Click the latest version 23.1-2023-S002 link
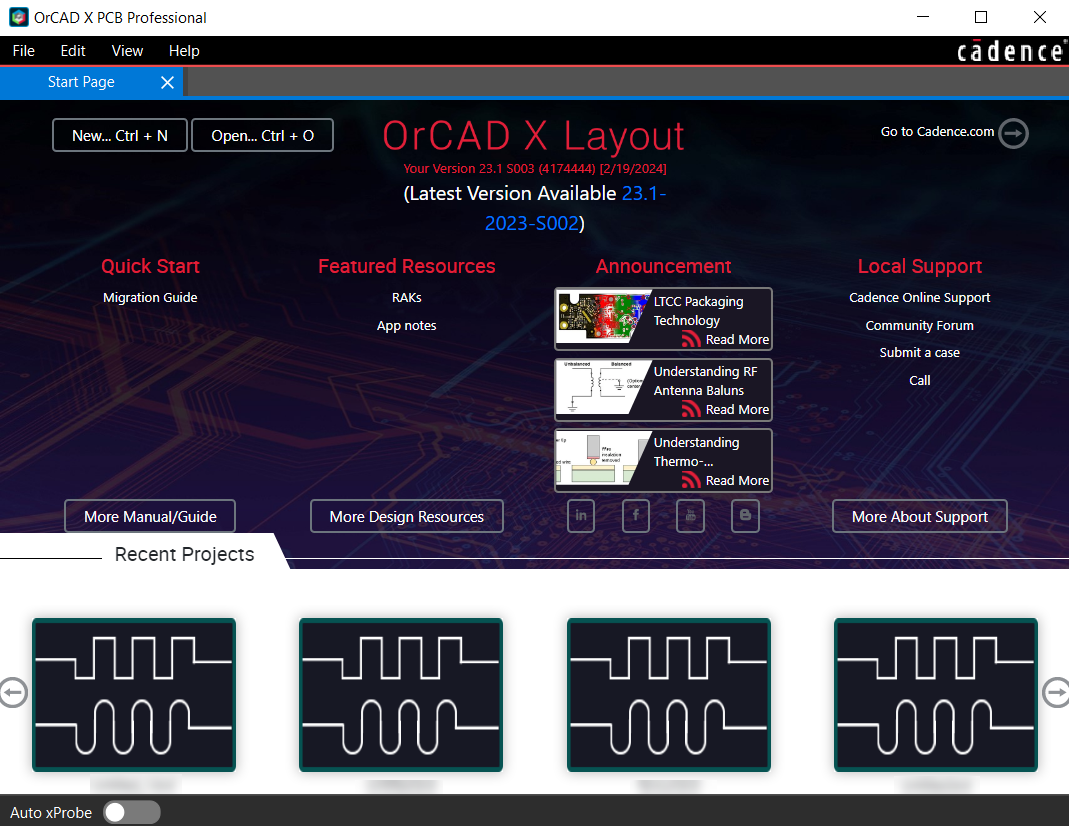 point(575,209)
